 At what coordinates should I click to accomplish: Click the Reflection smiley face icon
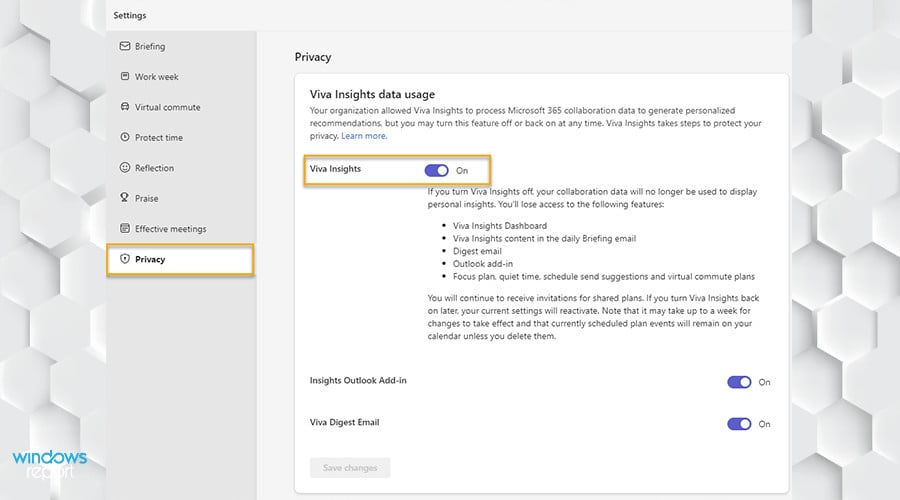coord(125,168)
